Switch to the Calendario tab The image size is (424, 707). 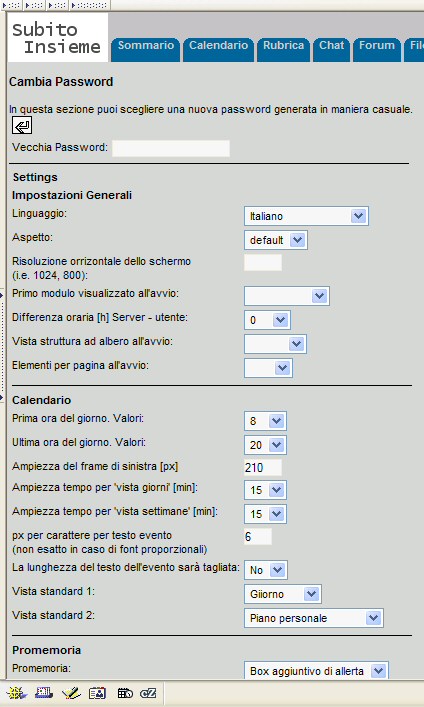click(218, 49)
